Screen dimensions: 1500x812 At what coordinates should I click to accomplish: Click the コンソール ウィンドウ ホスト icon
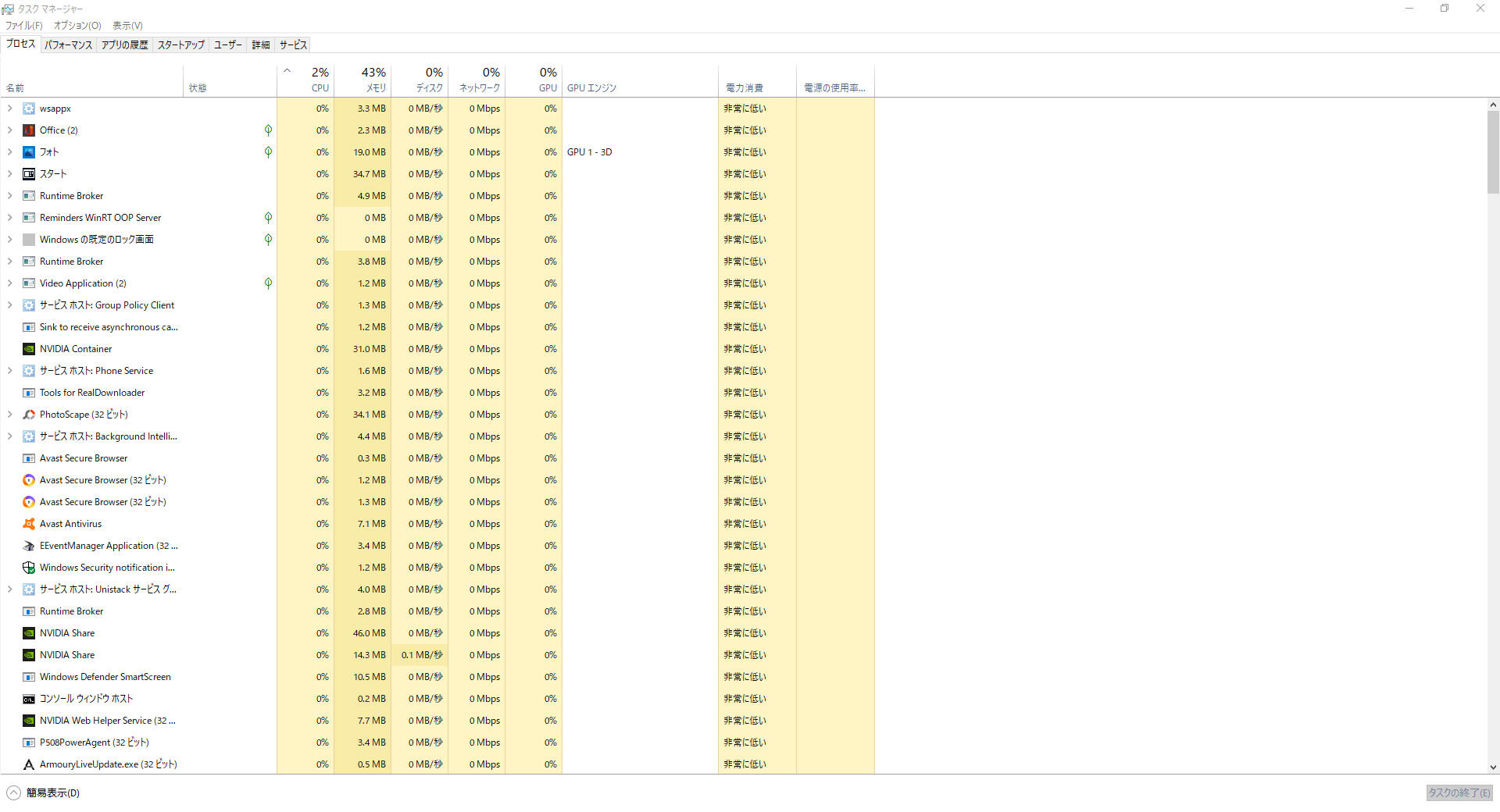29,699
